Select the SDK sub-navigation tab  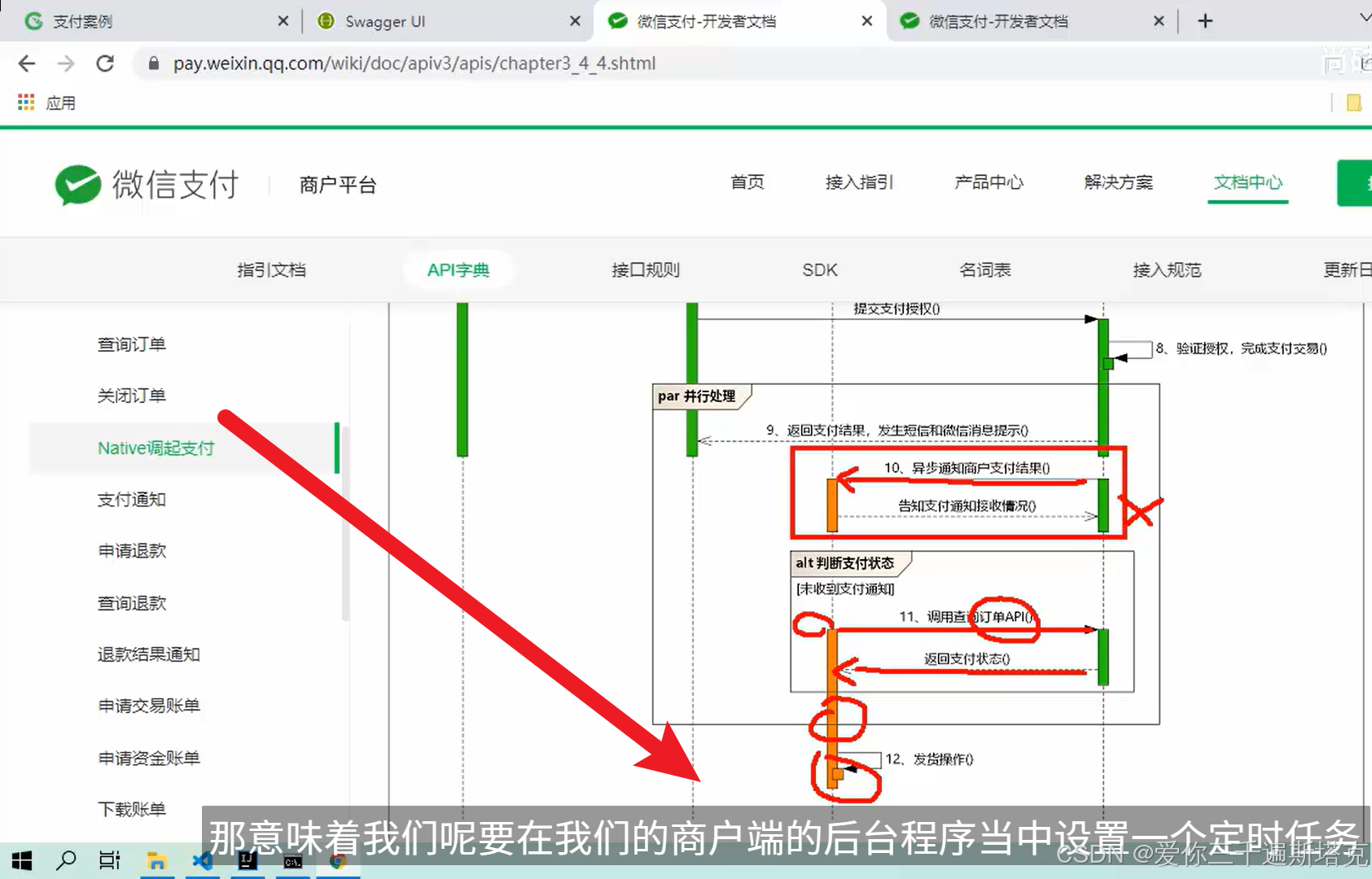click(820, 270)
